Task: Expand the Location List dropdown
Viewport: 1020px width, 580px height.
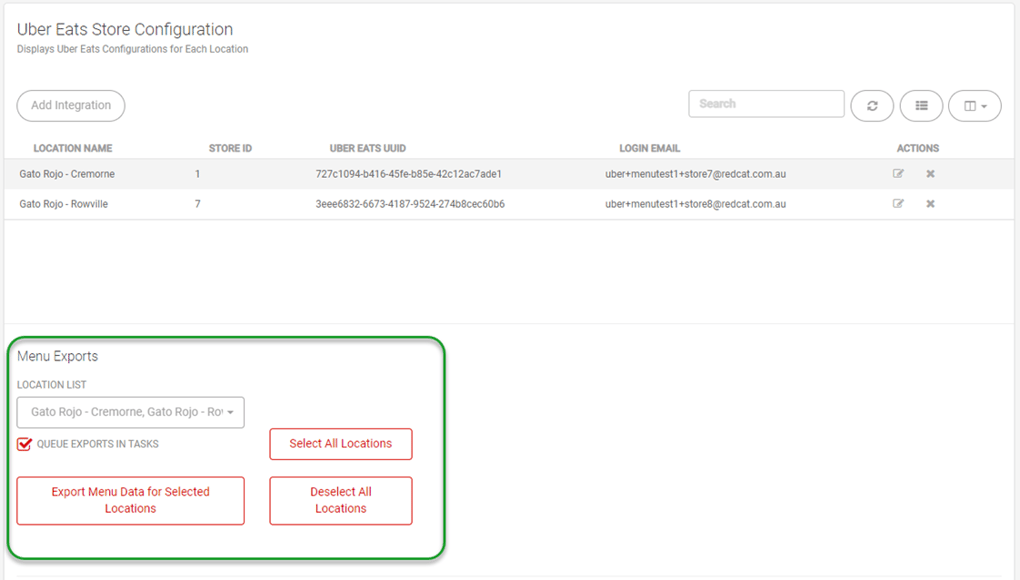Action: click(x=130, y=412)
